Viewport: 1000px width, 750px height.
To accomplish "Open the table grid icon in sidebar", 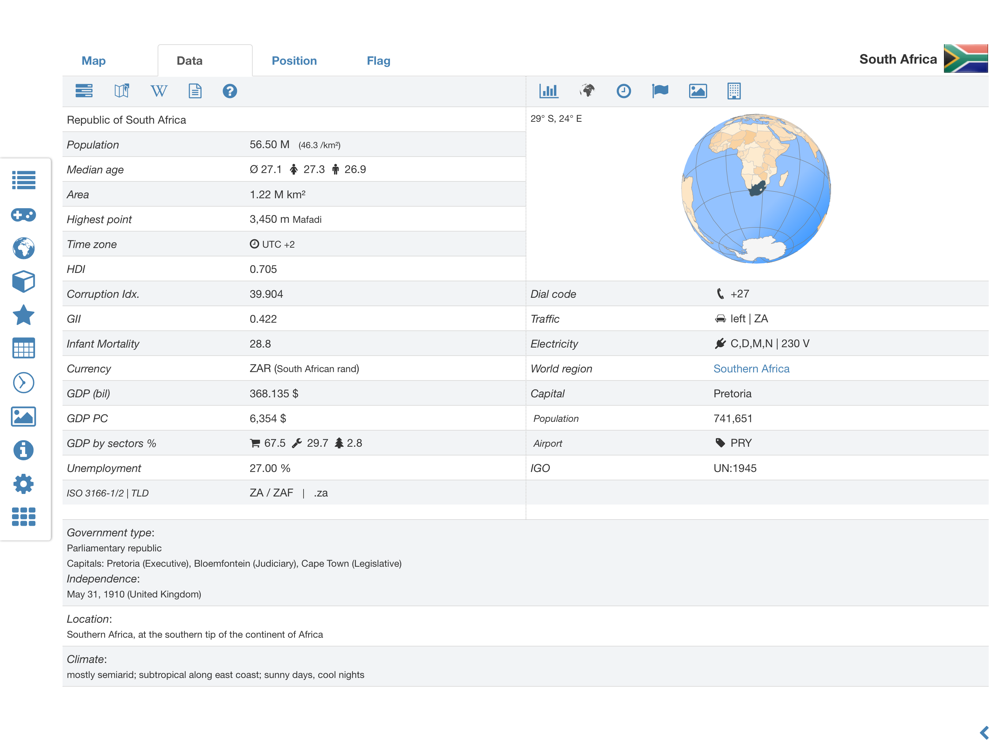I will click(x=24, y=349).
